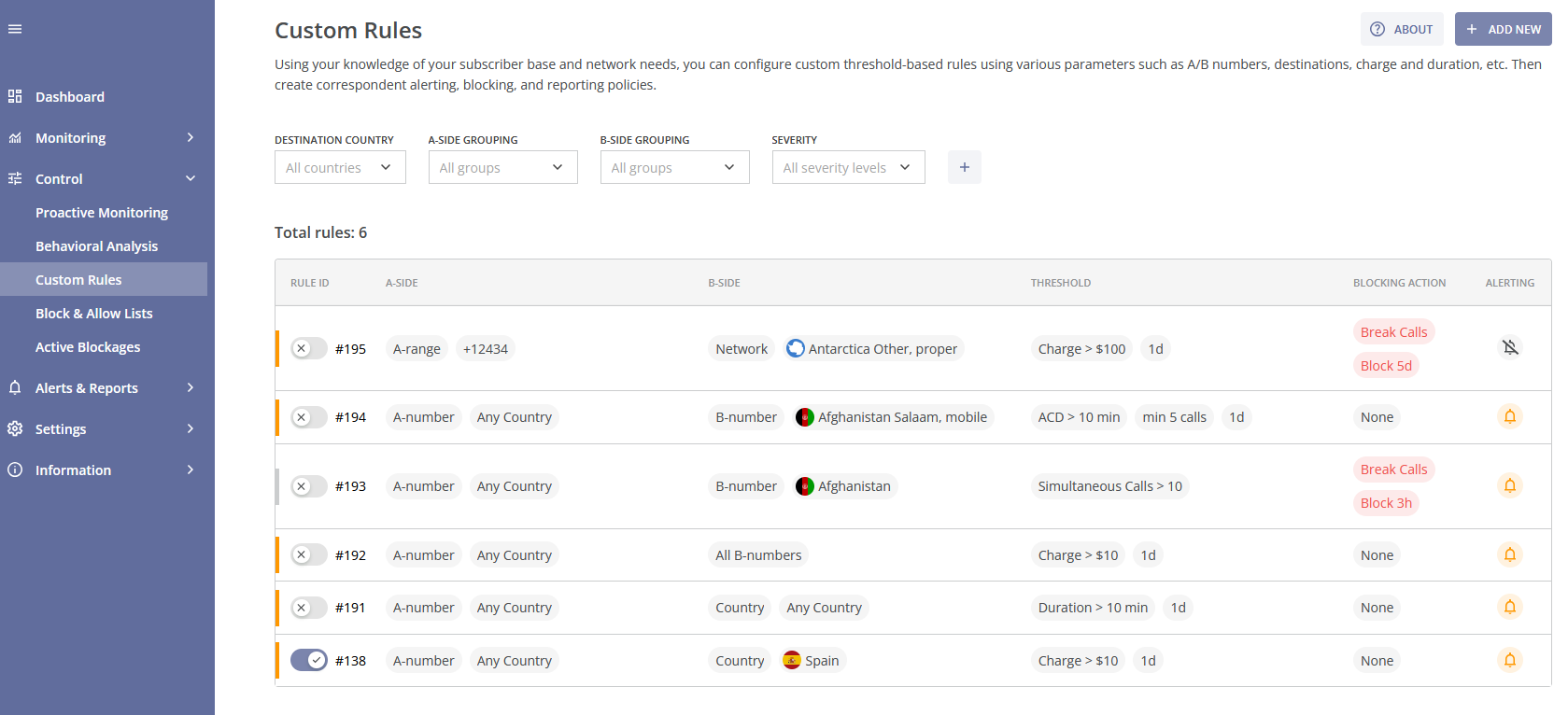Viewport: 1568px width, 715px height.
Task: Click the alert bell icon for rule #194
Action: tap(1509, 416)
